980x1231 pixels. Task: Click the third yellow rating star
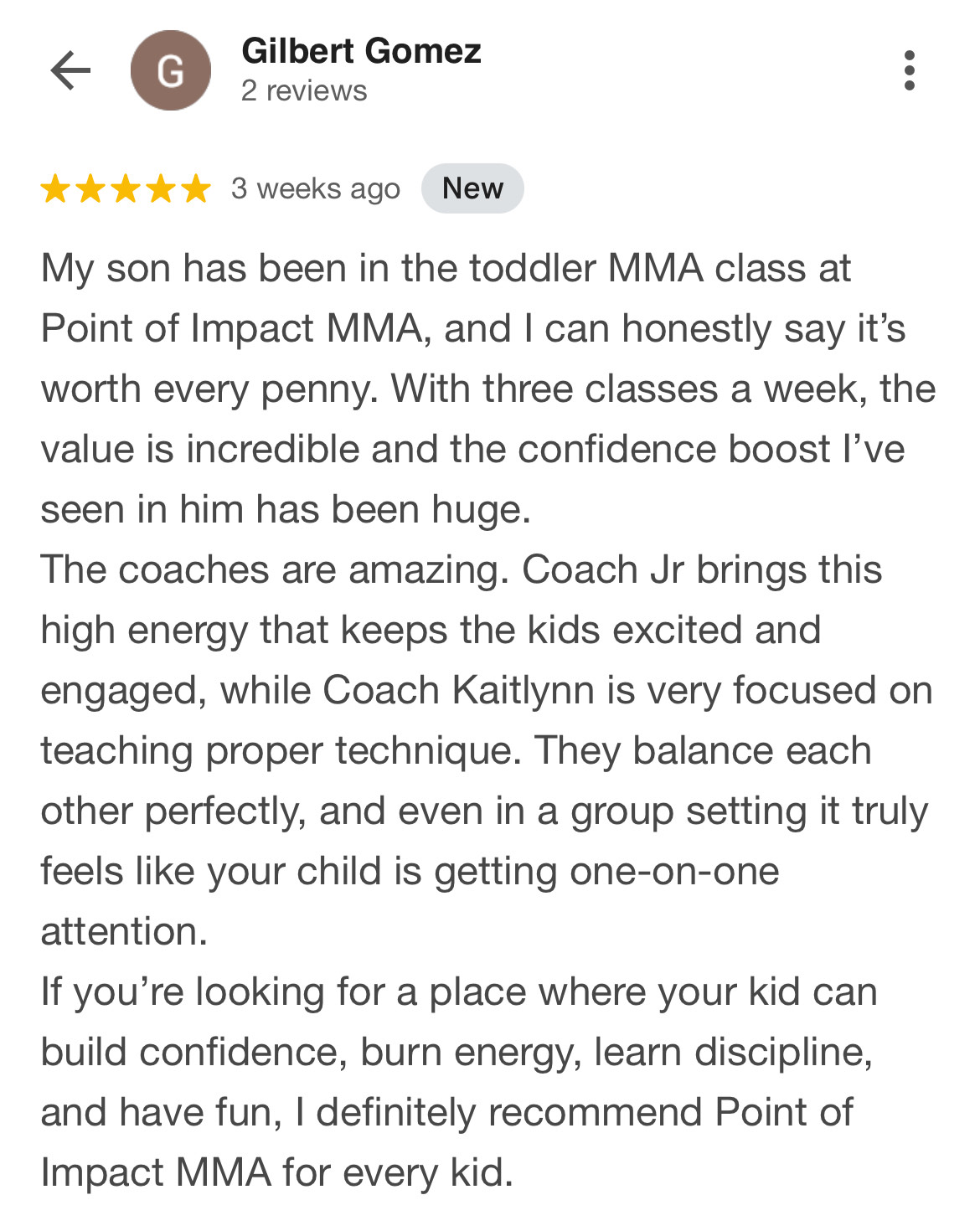click(126, 189)
